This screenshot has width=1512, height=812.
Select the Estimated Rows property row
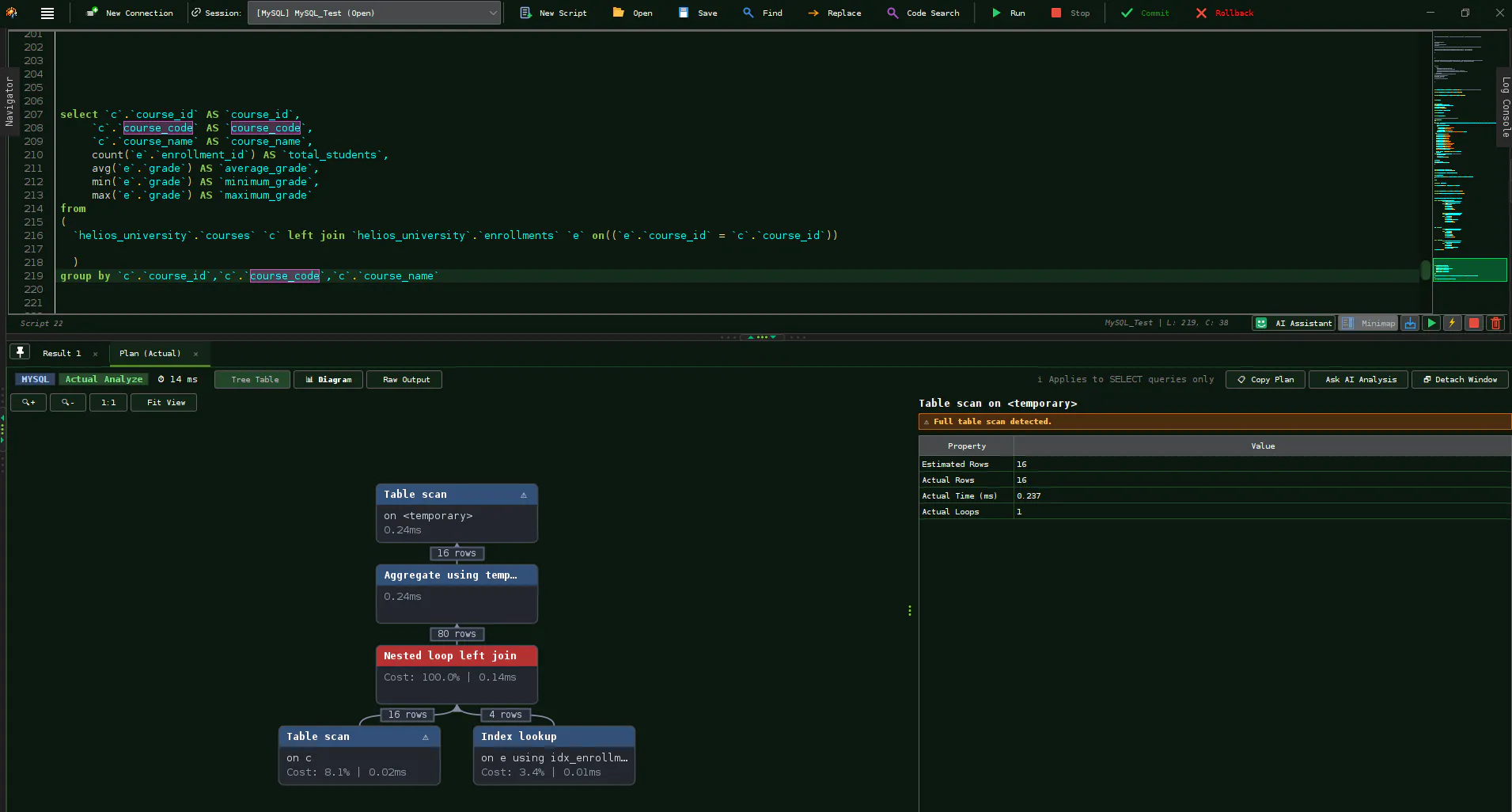point(1215,464)
